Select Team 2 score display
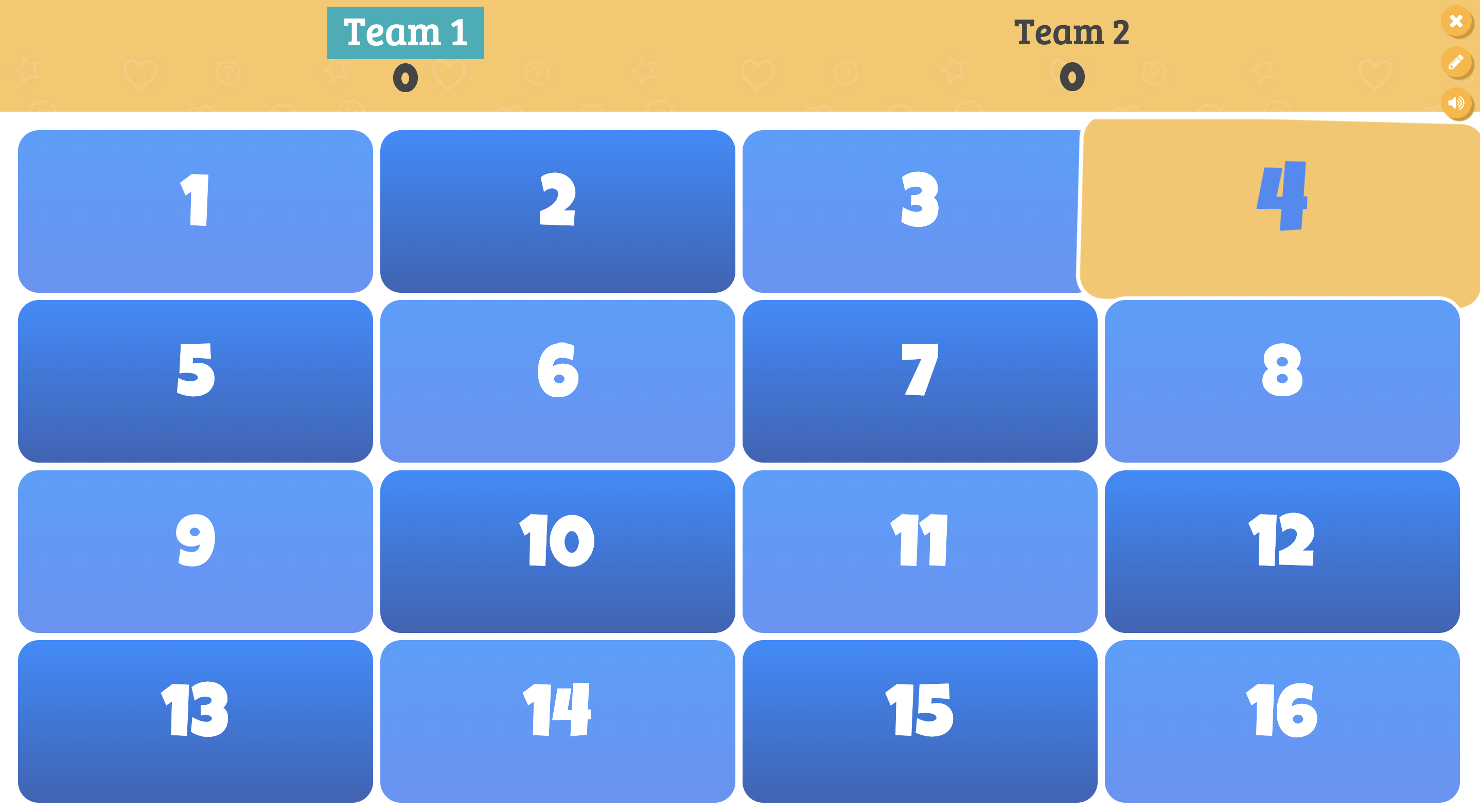Screen dimensions: 1480x812 1075,77
